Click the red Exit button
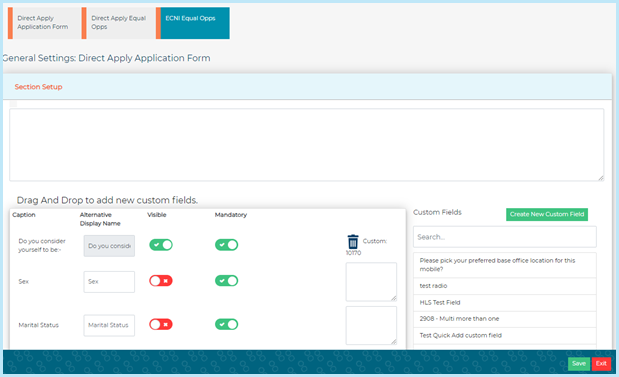This screenshot has width=619, height=377. [601, 364]
